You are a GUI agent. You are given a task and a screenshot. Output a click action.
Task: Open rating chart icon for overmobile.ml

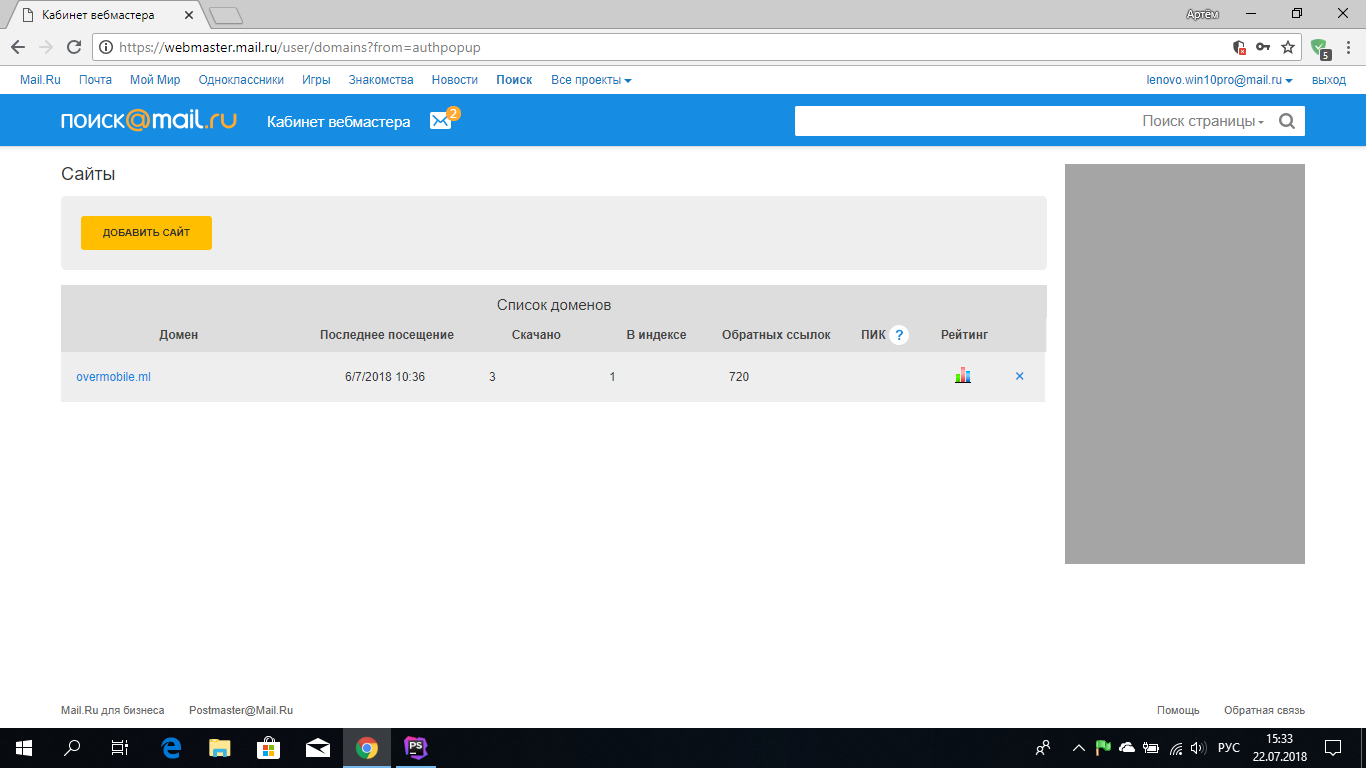(962, 376)
